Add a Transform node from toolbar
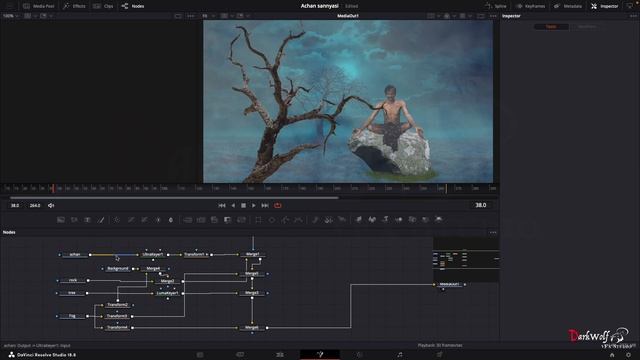 (x=242, y=220)
